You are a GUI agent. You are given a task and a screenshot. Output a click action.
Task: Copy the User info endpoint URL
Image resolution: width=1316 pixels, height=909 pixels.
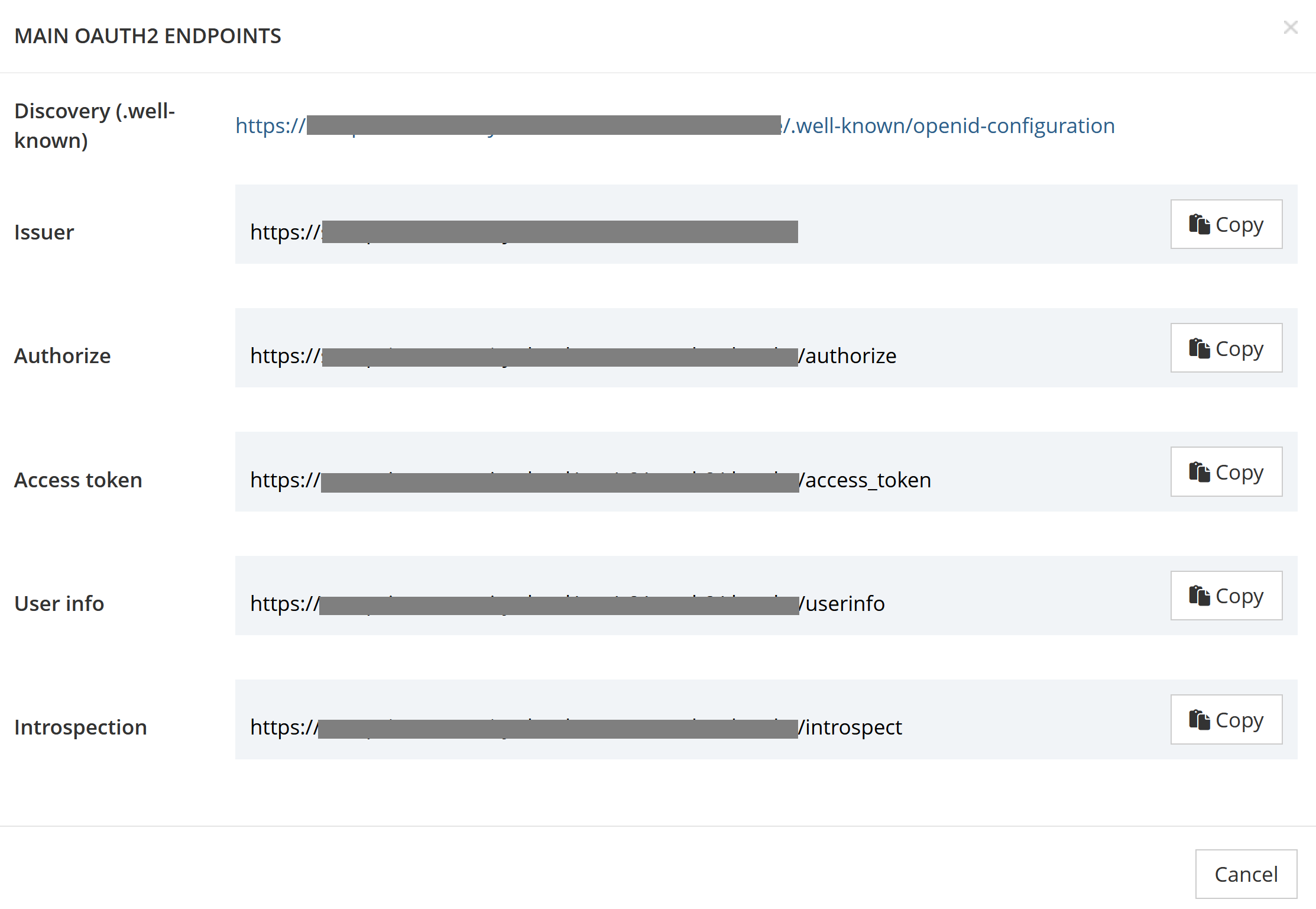click(x=1226, y=596)
